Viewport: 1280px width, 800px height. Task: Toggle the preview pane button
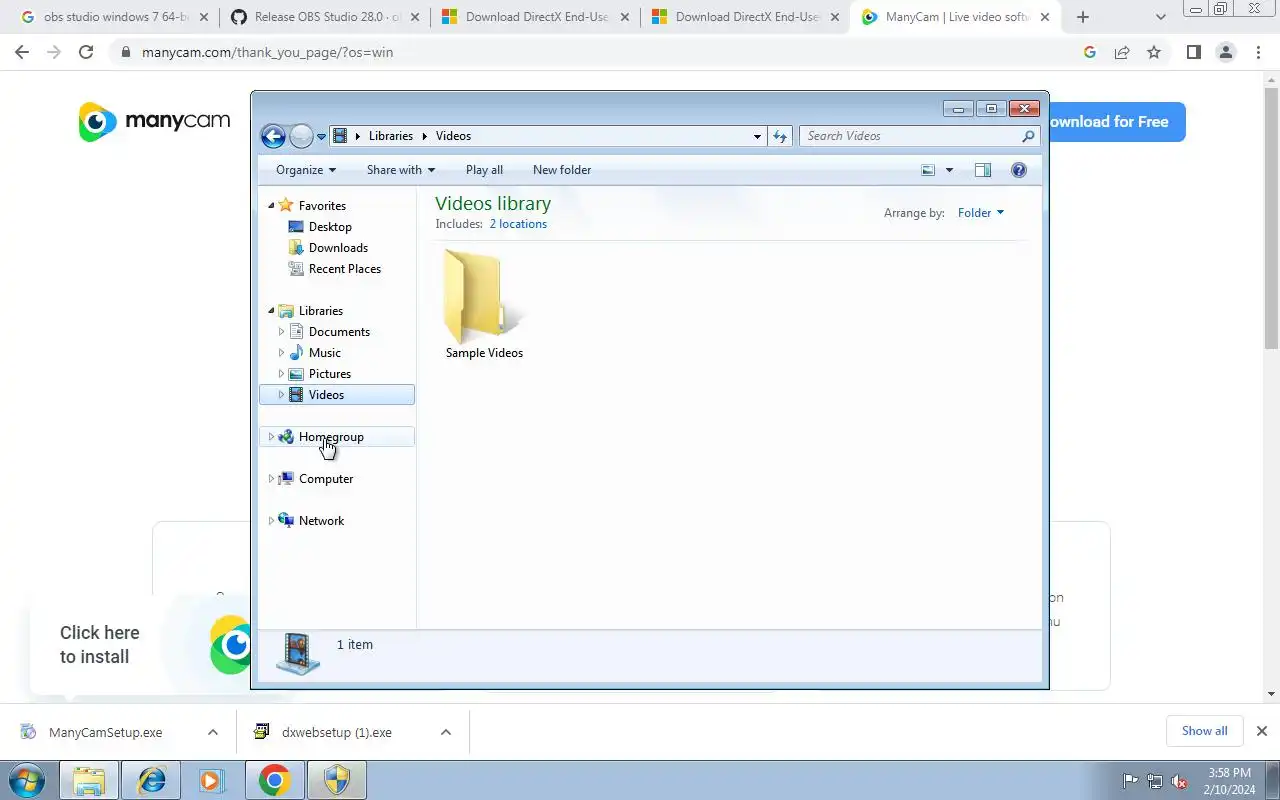tap(983, 170)
